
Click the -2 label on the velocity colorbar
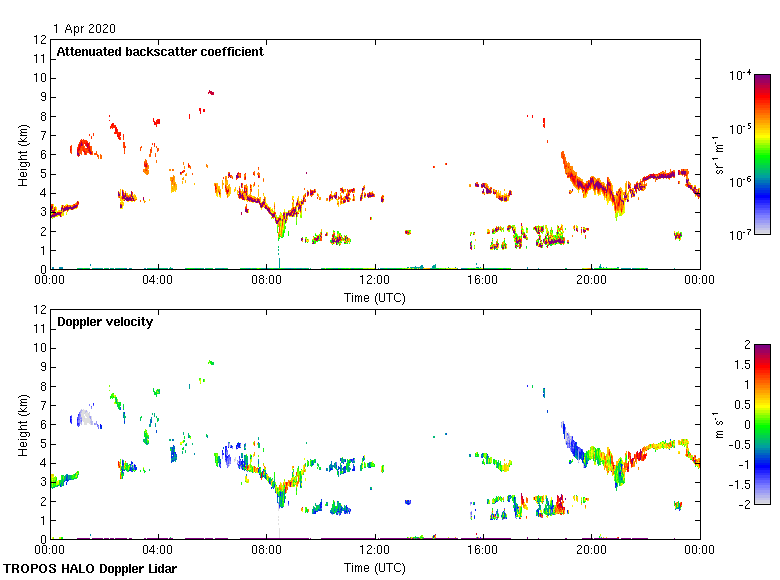tap(742, 504)
